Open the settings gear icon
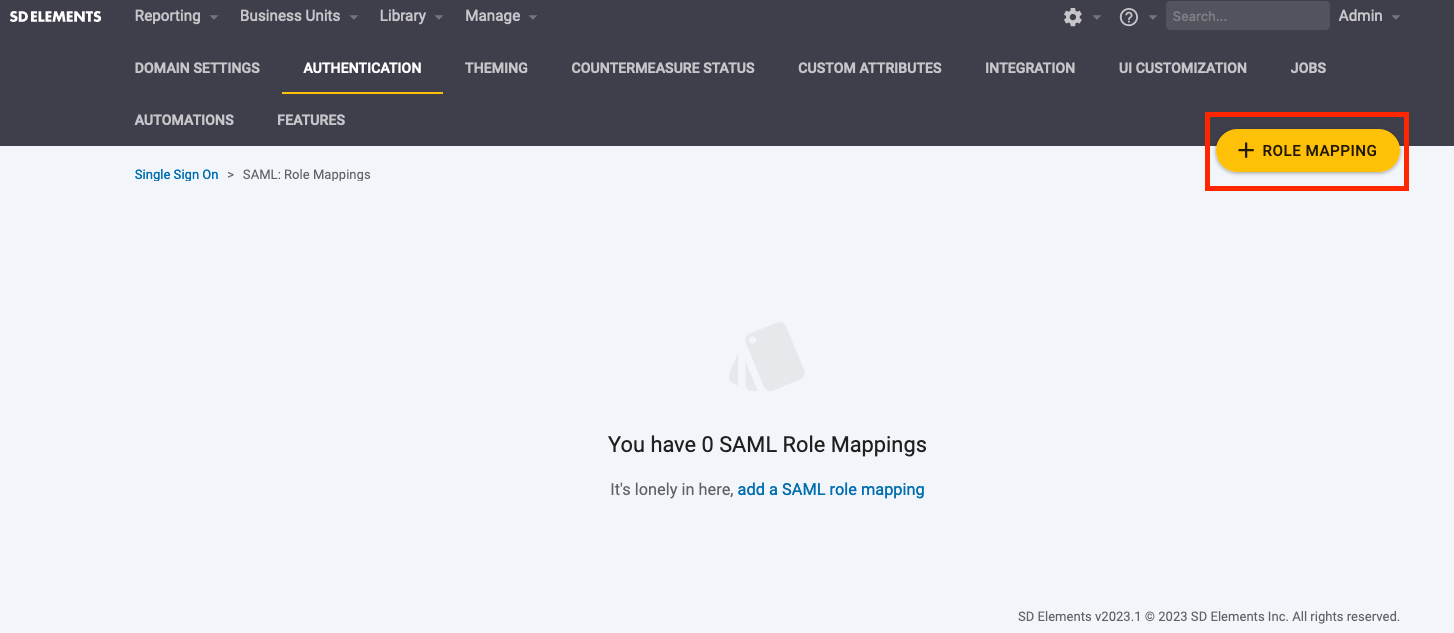1454x633 pixels. [1071, 17]
